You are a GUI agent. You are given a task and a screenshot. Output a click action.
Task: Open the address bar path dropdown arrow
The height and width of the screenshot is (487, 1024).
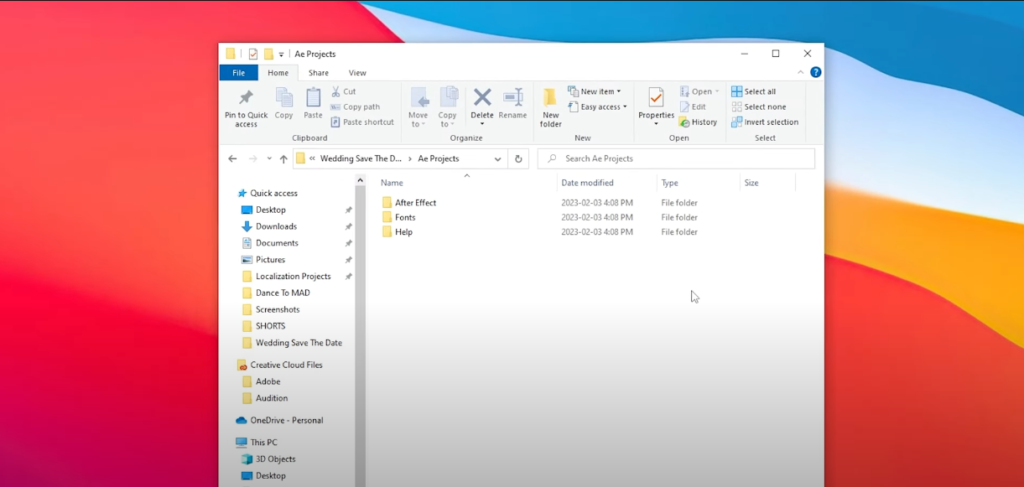coord(498,158)
